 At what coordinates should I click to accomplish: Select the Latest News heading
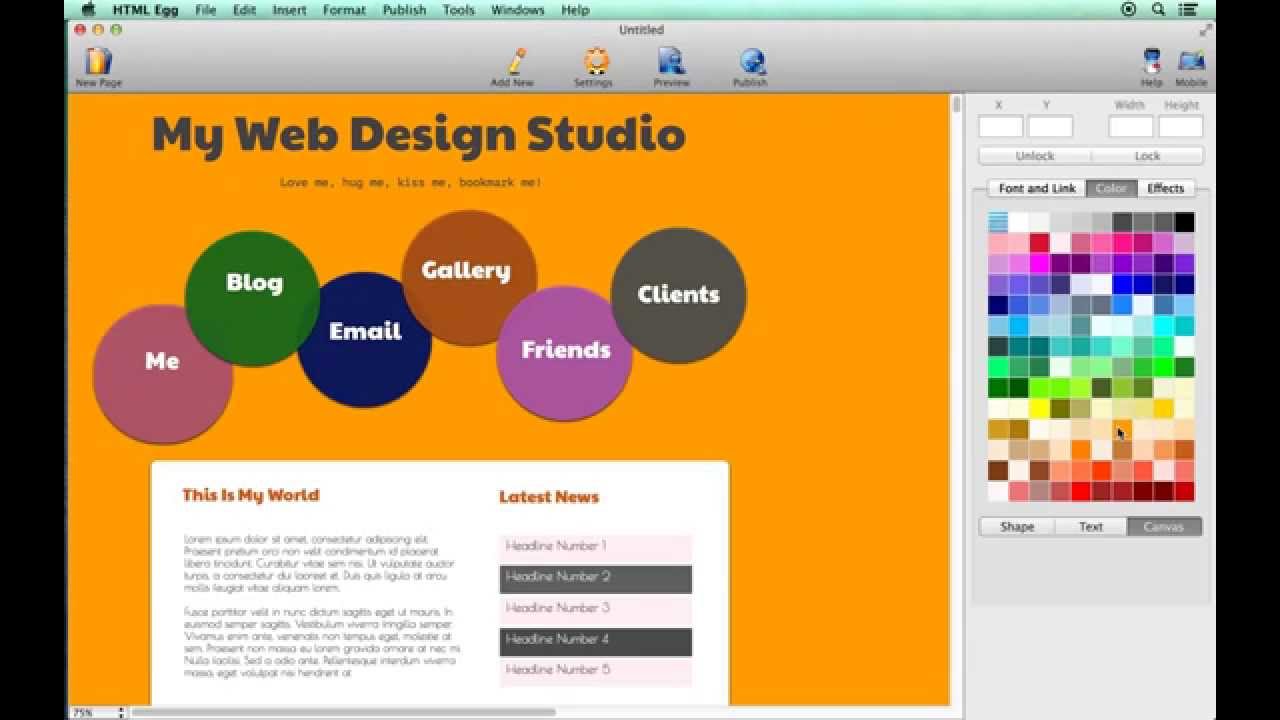(x=549, y=497)
